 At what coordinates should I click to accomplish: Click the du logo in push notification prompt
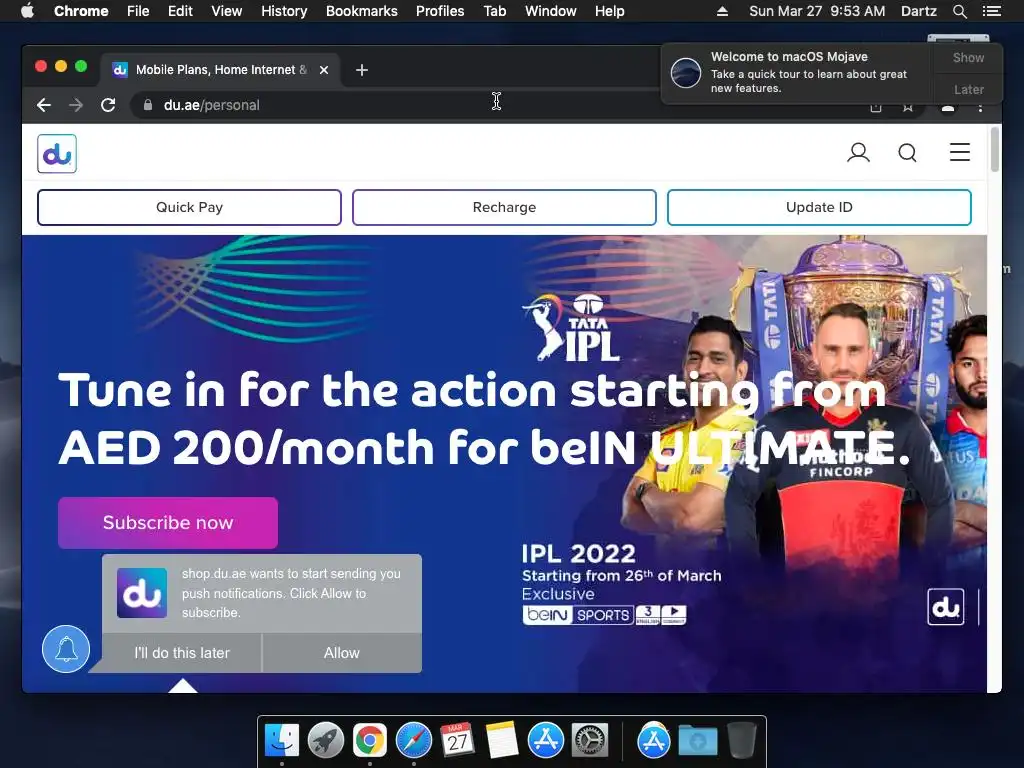[142, 592]
